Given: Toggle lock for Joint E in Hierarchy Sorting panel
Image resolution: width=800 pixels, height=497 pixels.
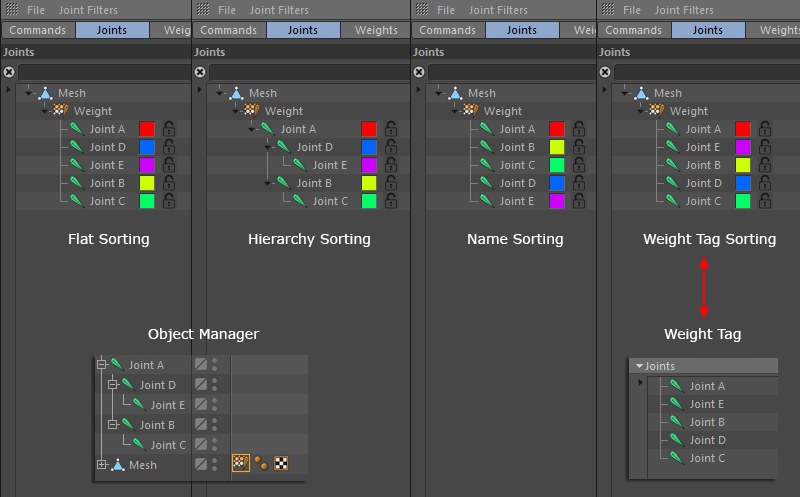Looking at the screenshot, I should click(x=391, y=165).
